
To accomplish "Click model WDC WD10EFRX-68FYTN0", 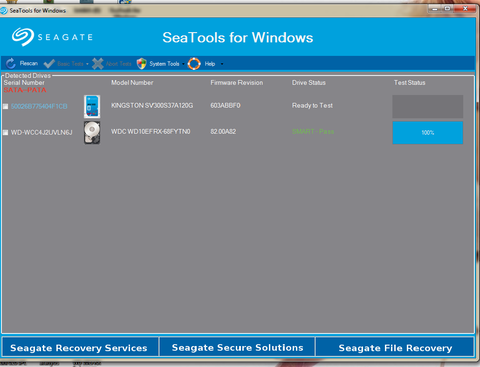I will pyautogui.click(x=151, y=131).
